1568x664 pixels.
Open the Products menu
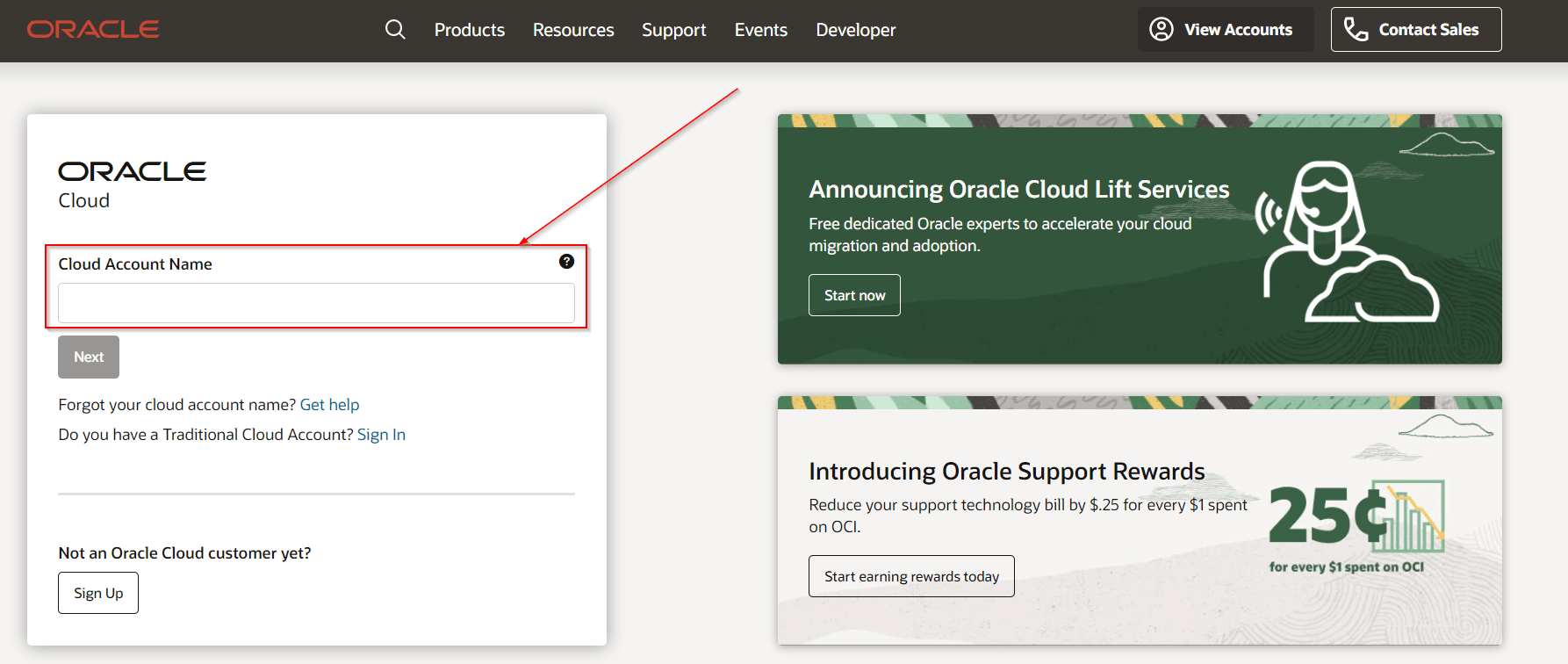(x=469, y=30)
